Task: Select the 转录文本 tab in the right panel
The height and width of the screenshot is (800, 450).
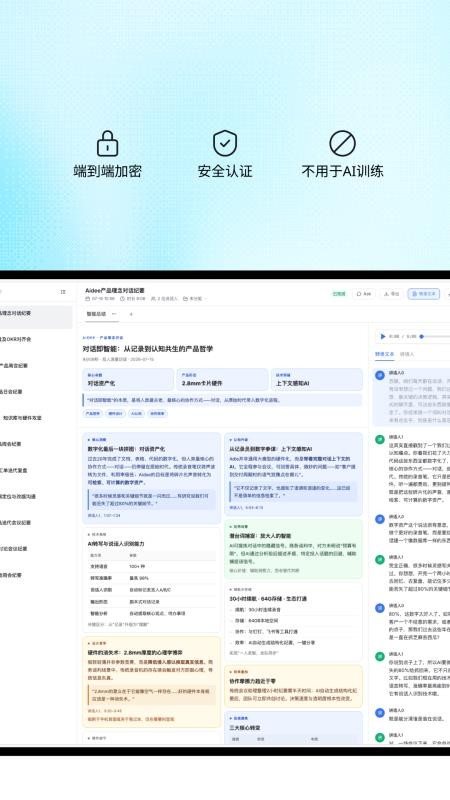Action: pyautogui.click(x=384, y=354)
